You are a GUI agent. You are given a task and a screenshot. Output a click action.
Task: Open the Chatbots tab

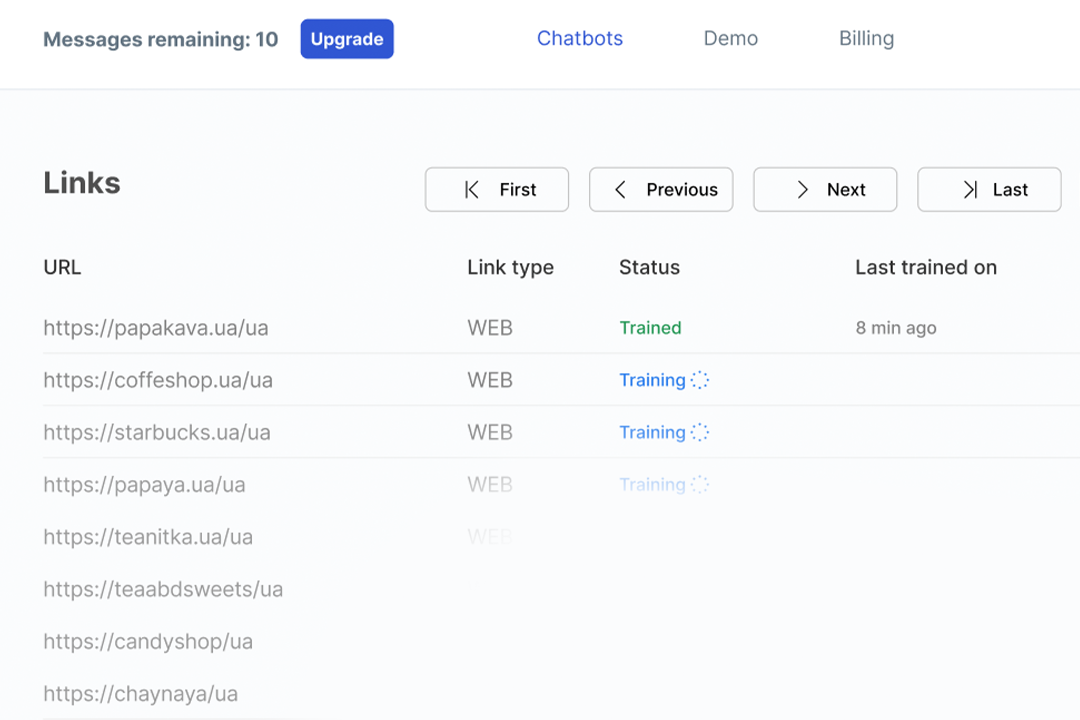pyautogui.click(x=579, y=39)
